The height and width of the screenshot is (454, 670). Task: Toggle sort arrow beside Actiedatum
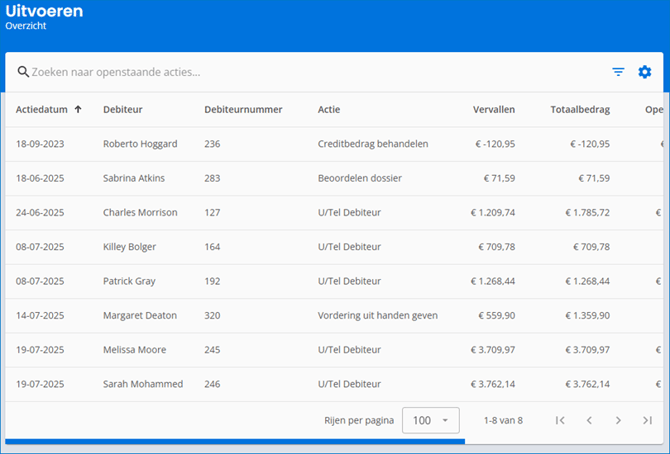[x=79, y=109]
